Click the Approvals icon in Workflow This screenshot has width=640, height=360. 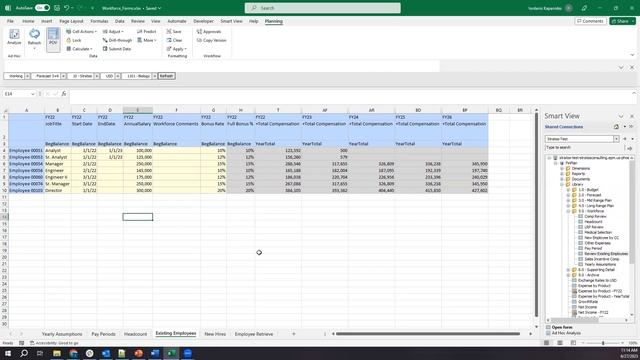coord(209,31)
